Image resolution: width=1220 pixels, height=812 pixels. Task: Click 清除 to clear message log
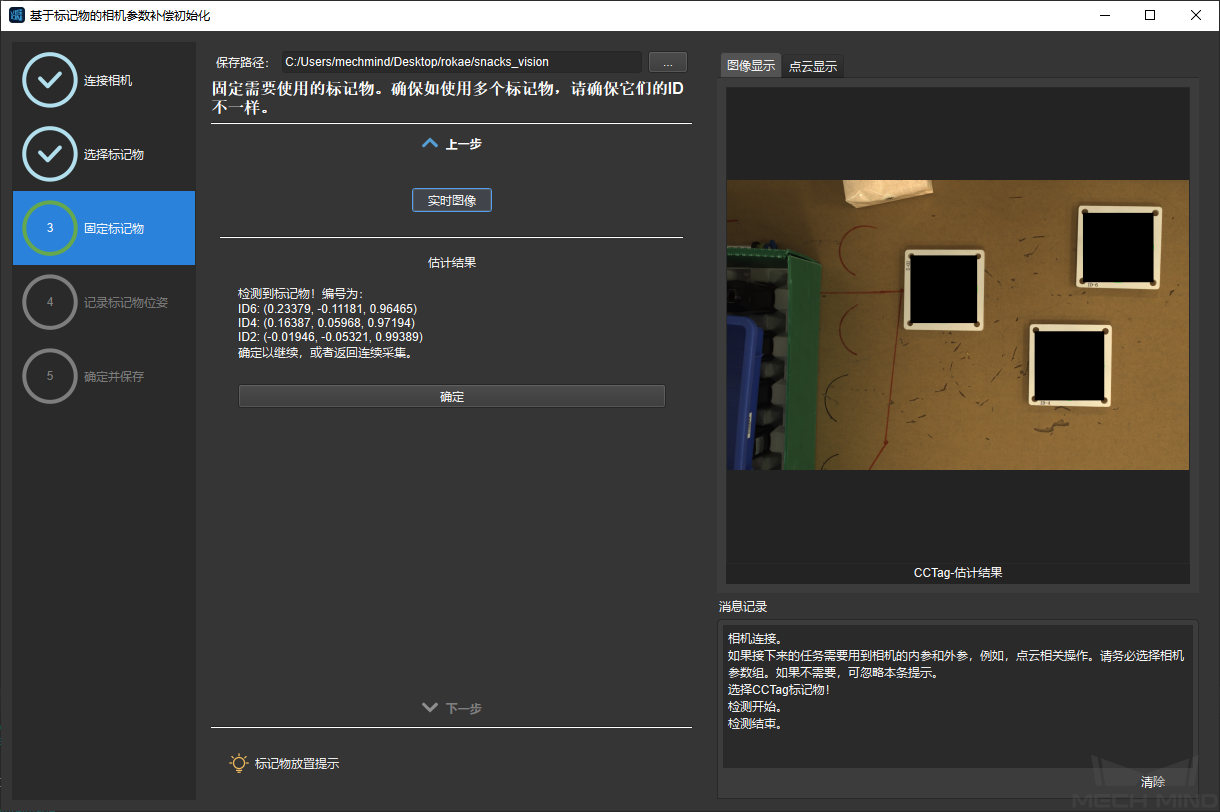1153,781
